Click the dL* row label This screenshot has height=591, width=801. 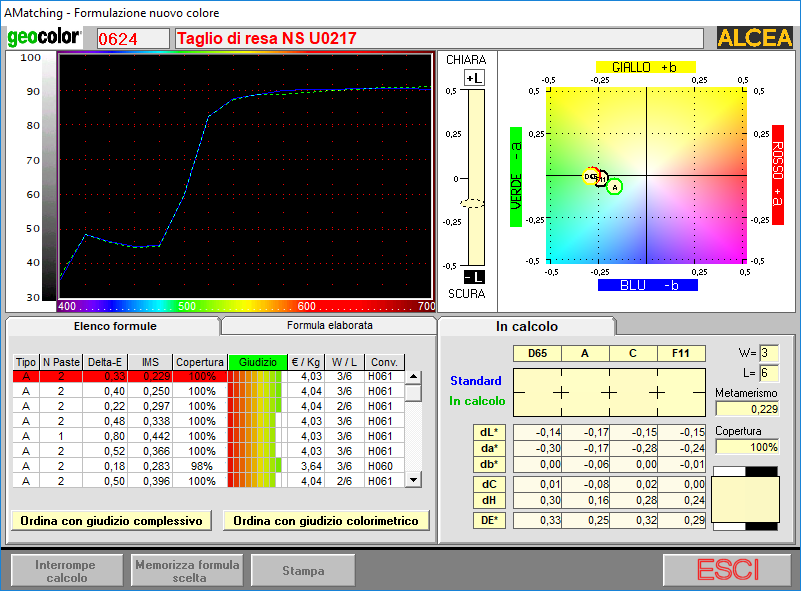point(489,432)
